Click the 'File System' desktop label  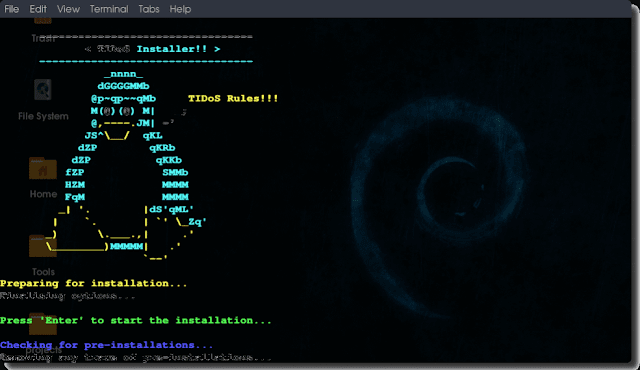point(43,116)
